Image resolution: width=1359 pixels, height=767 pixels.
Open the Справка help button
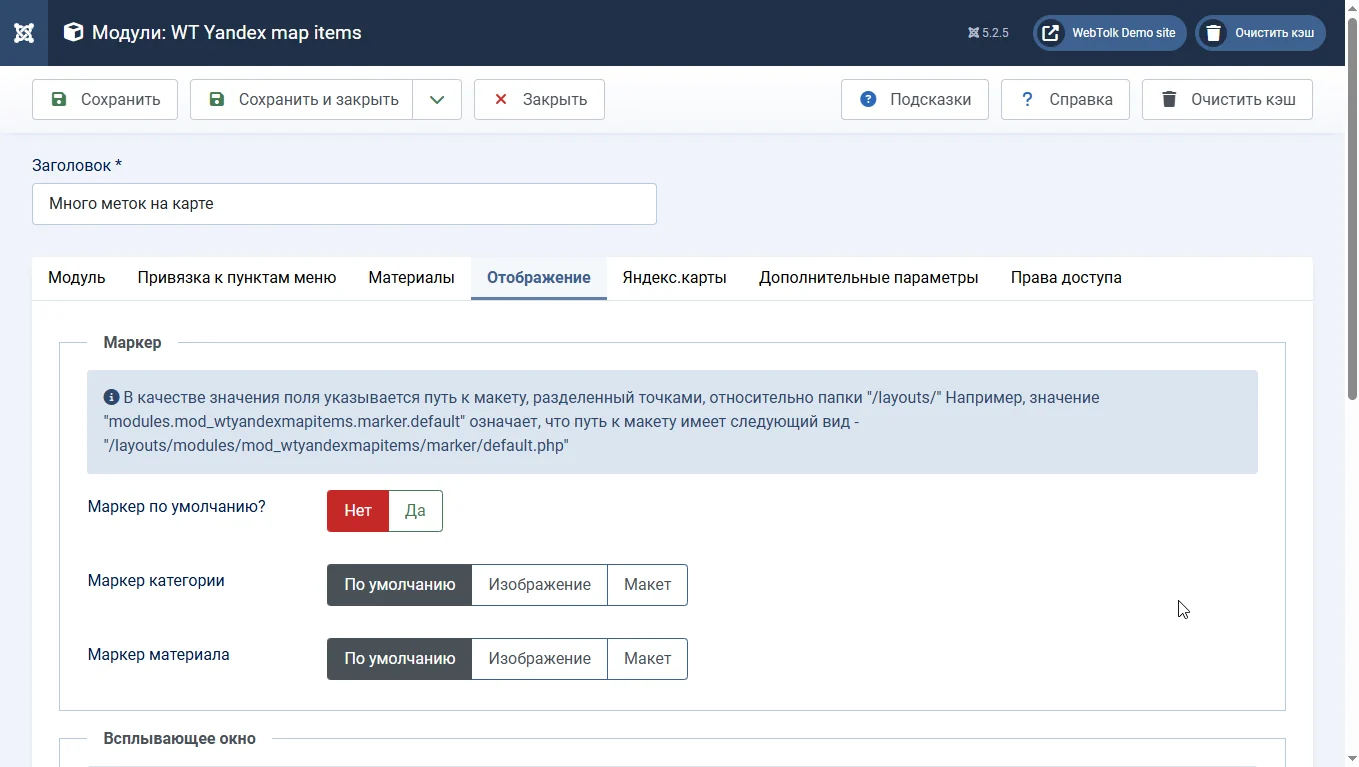[x=1065, y=99]
